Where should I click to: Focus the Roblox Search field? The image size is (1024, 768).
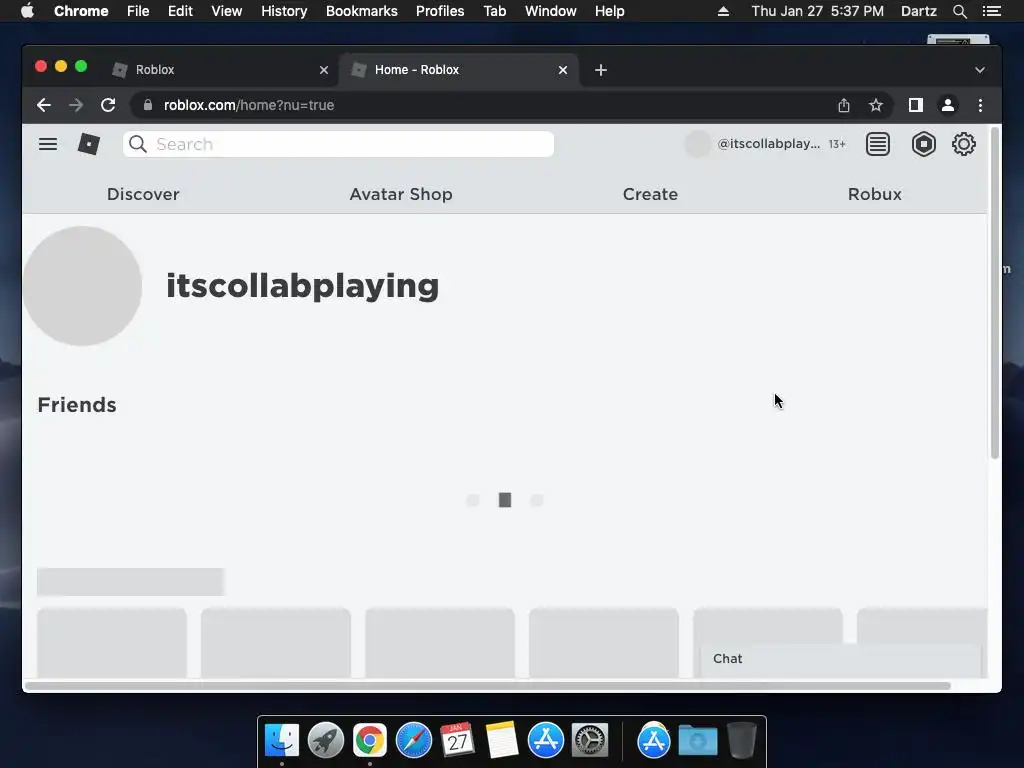(x=338, y=144)
